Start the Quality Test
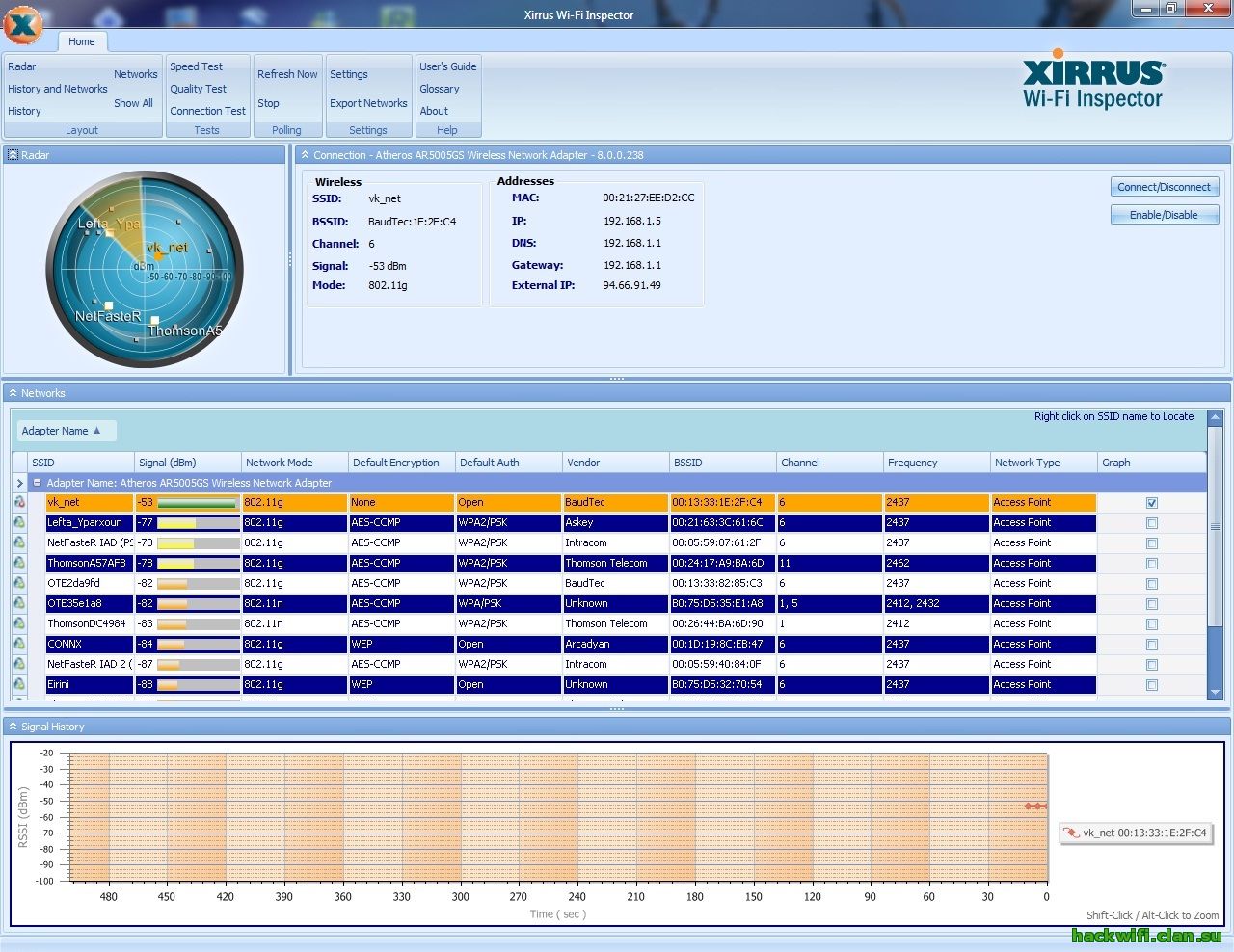This screenshot has height=952, width=1234. pyautogui.click(x=199, y=89)
